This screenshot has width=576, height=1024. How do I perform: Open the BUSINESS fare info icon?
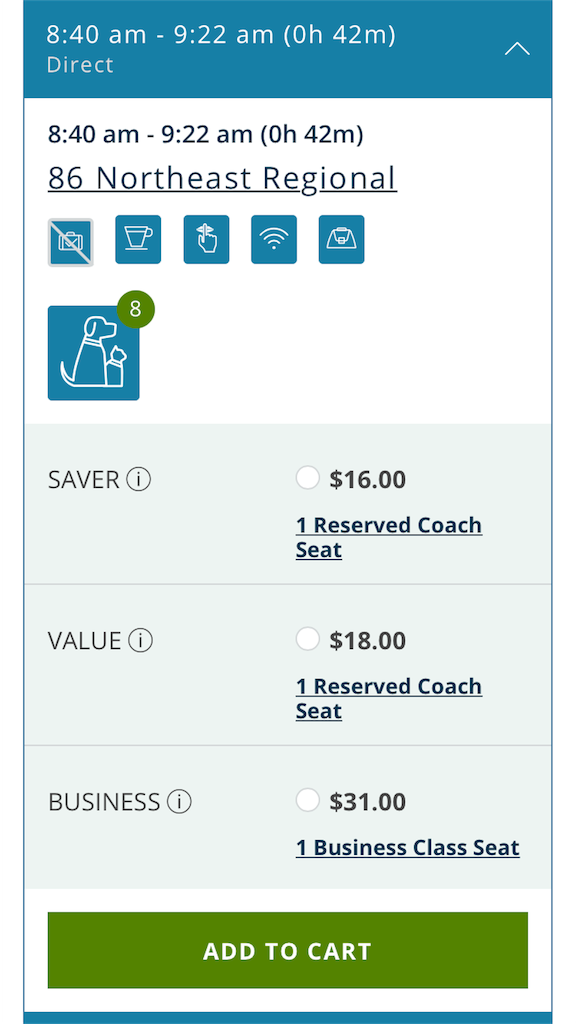click(179, 801)
